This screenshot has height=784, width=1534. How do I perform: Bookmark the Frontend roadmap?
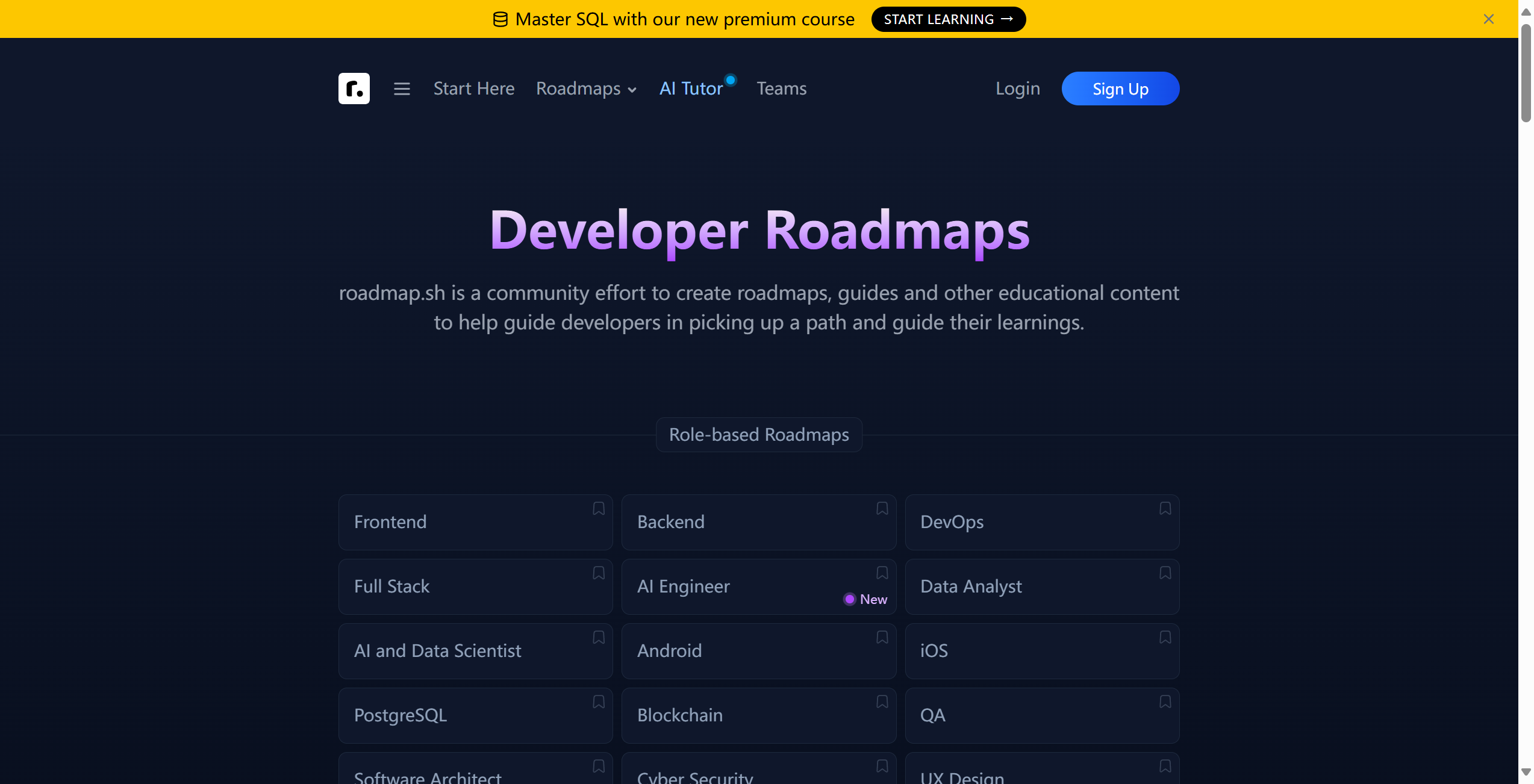598,509
